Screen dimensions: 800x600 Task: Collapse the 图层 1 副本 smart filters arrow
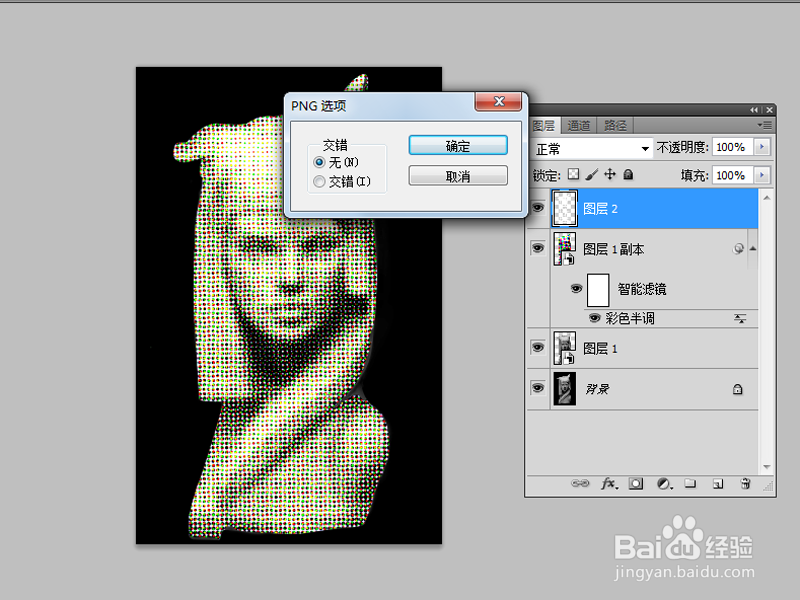coord(753,248)
